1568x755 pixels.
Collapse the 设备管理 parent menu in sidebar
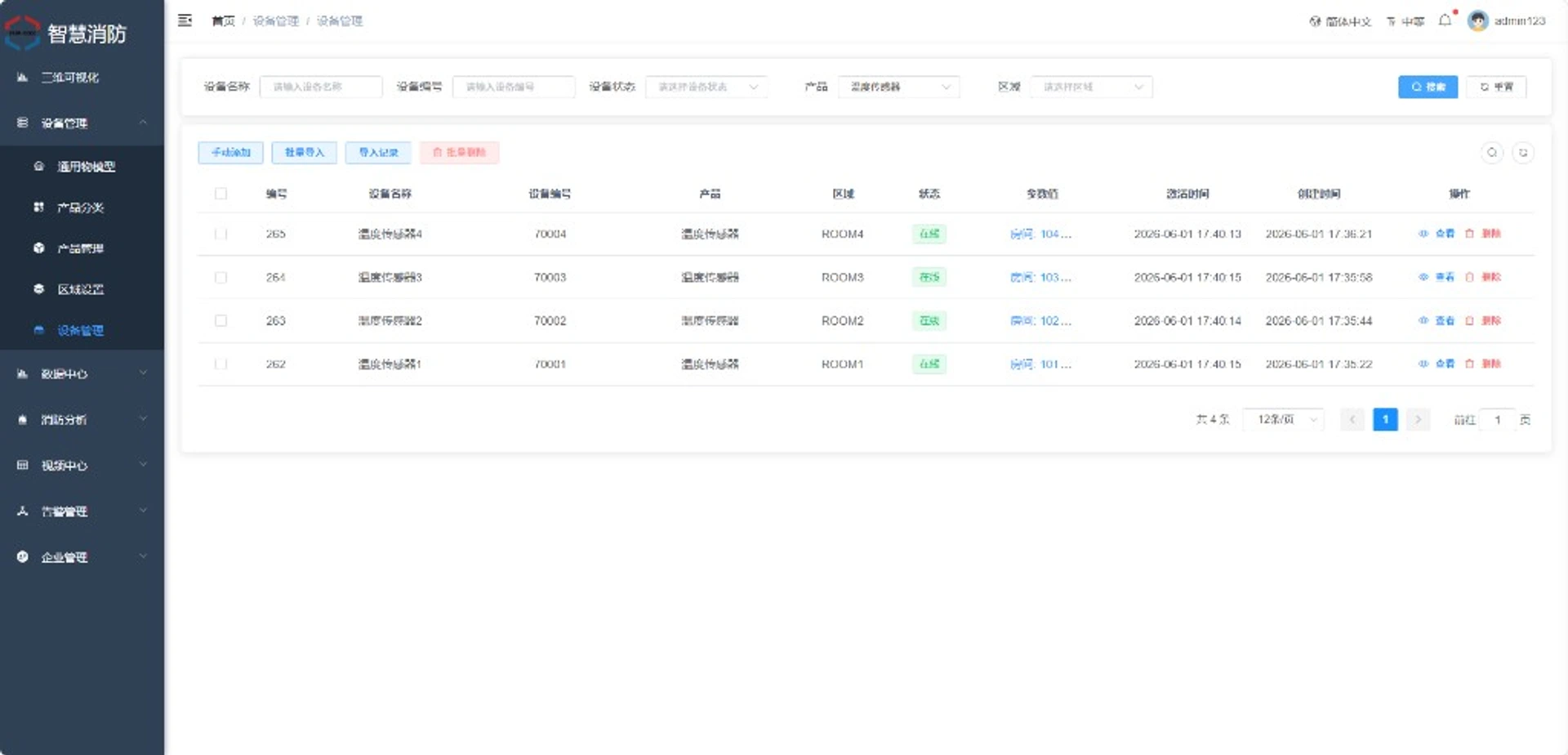[82, 123]
